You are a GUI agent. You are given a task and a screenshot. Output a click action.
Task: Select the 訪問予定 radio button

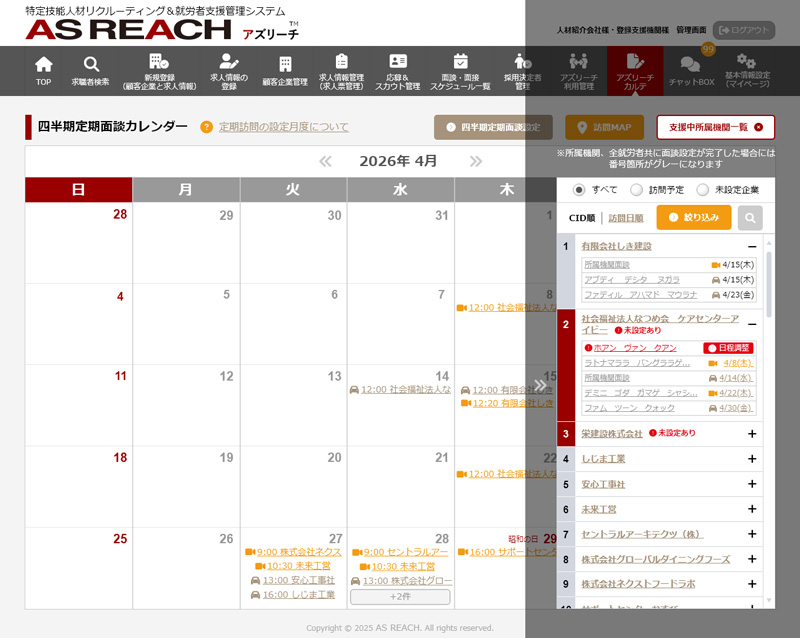[636, 190]
